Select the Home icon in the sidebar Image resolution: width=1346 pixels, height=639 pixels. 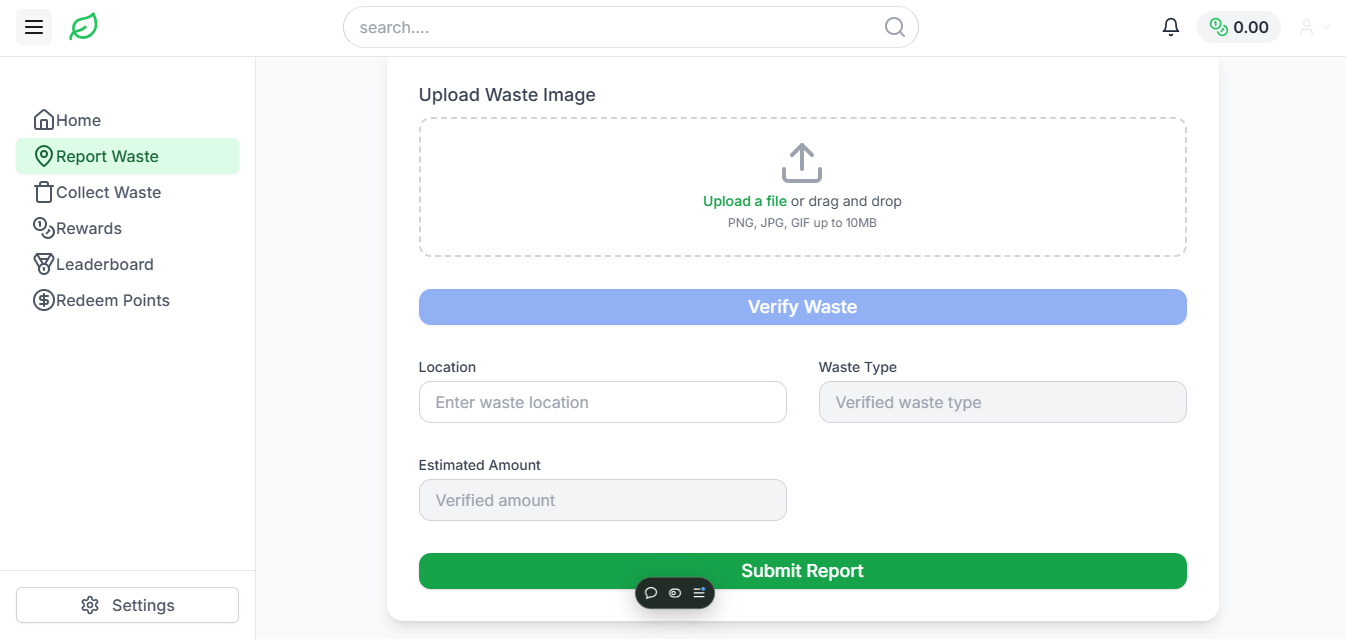click(43, 119)
